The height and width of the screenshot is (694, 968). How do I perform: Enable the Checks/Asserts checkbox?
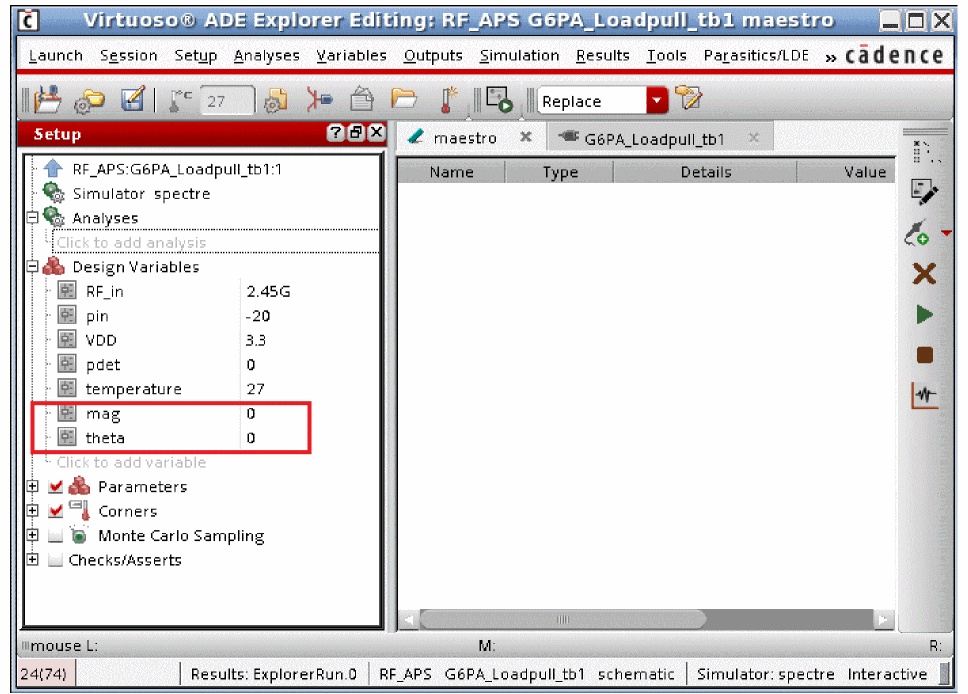56,560
